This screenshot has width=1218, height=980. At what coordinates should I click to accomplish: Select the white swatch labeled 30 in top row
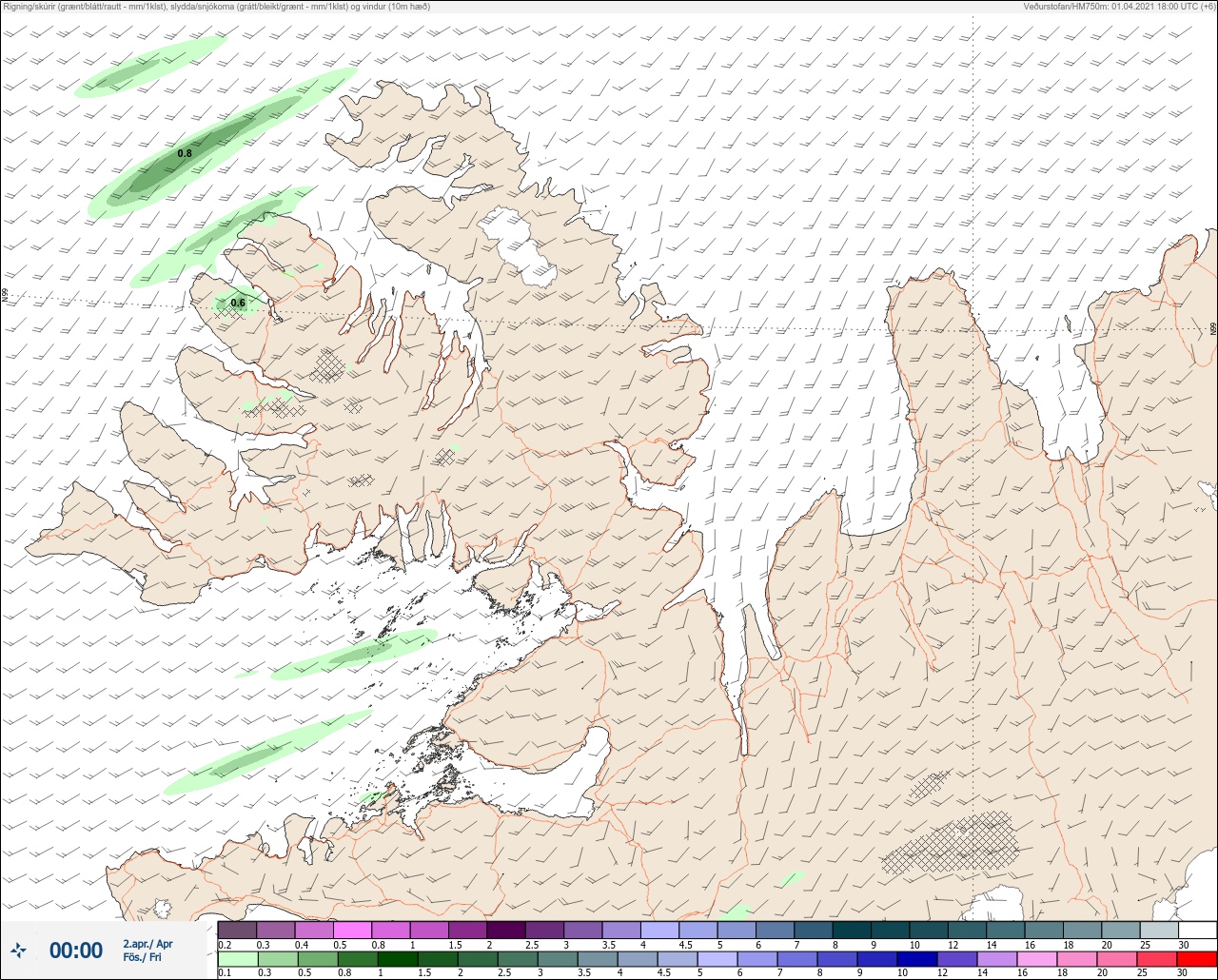pyautogui.click(x=1196, y=930)
